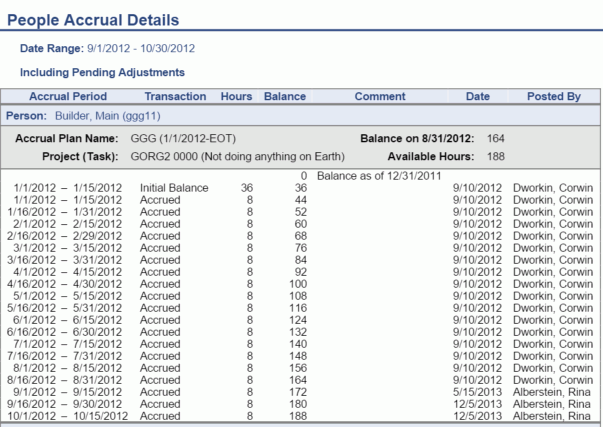Click the 5/15/2013 posting date
603x427 pixels.
coord(476,392)
